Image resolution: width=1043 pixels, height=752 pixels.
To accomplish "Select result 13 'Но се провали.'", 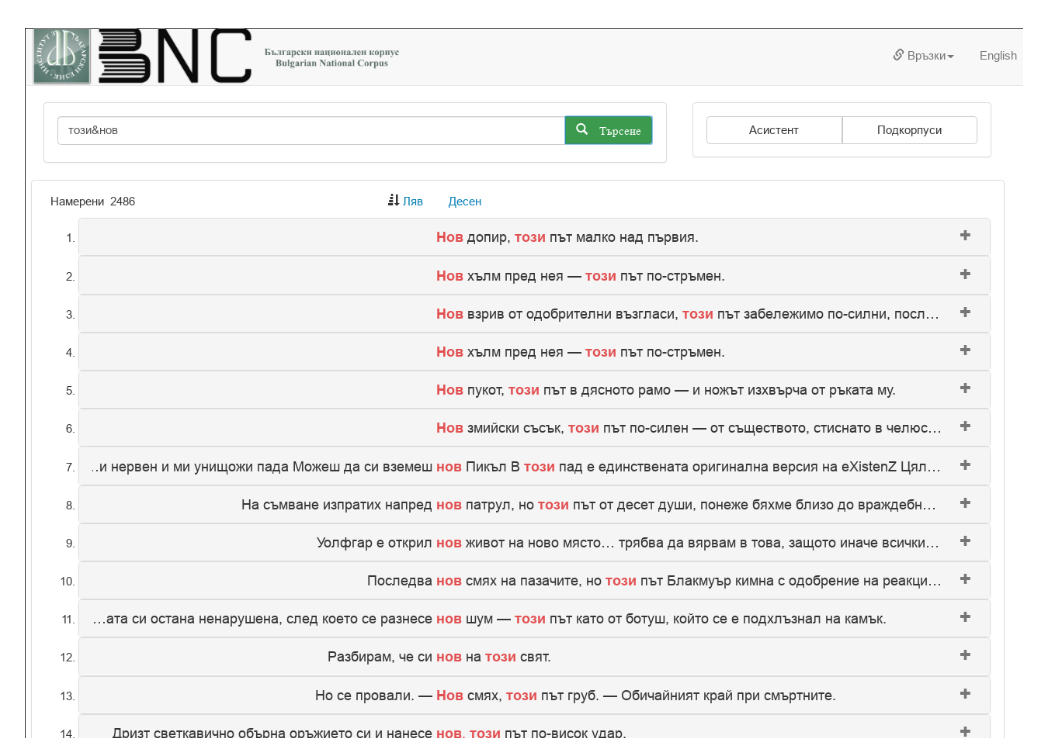I will [534, 695].
